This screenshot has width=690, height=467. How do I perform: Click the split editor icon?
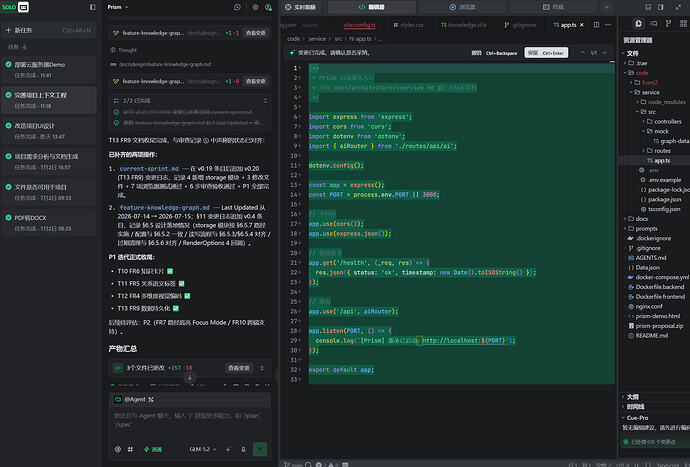pos(596,25)
